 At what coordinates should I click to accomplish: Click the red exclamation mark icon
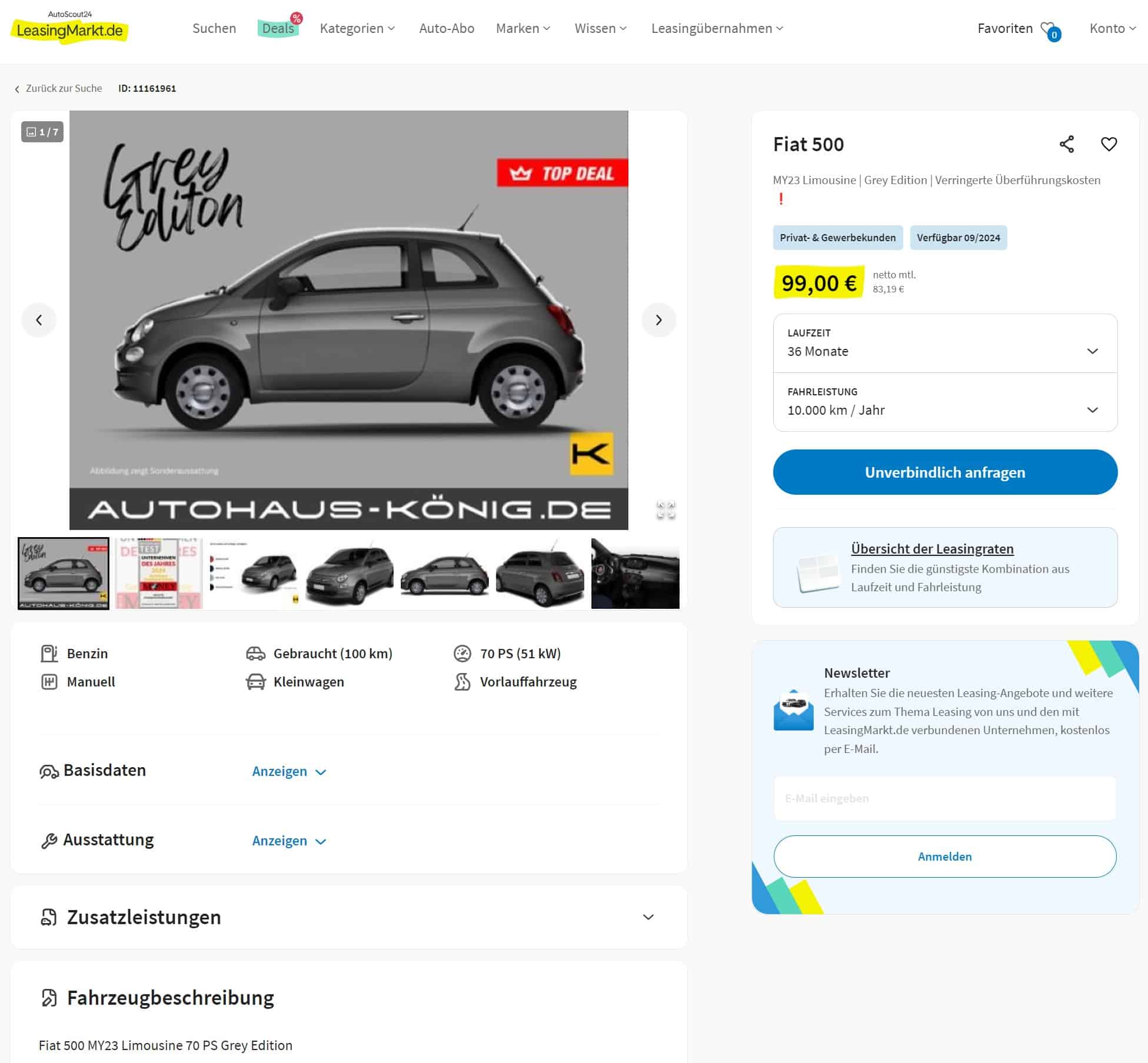click(x=781, y=199)
